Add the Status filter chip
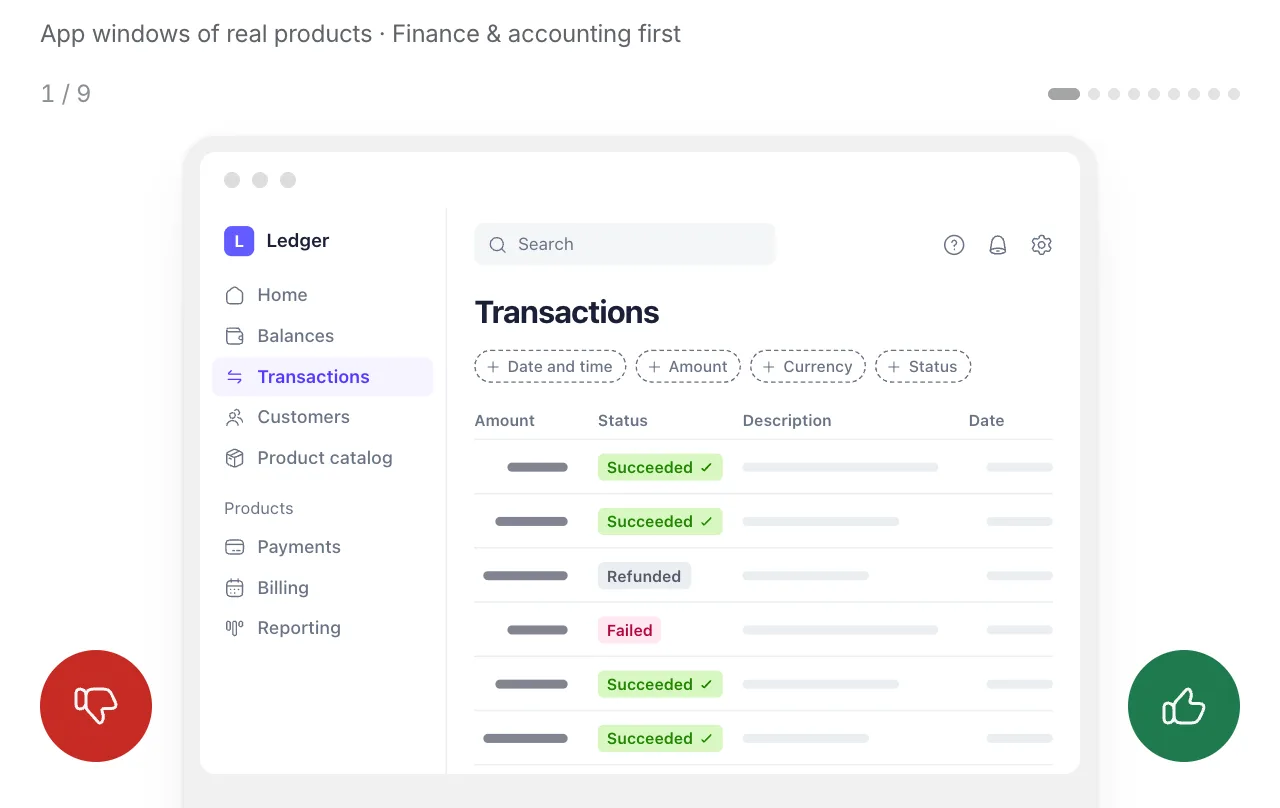The image size is (1280, 808). [923, 367]
